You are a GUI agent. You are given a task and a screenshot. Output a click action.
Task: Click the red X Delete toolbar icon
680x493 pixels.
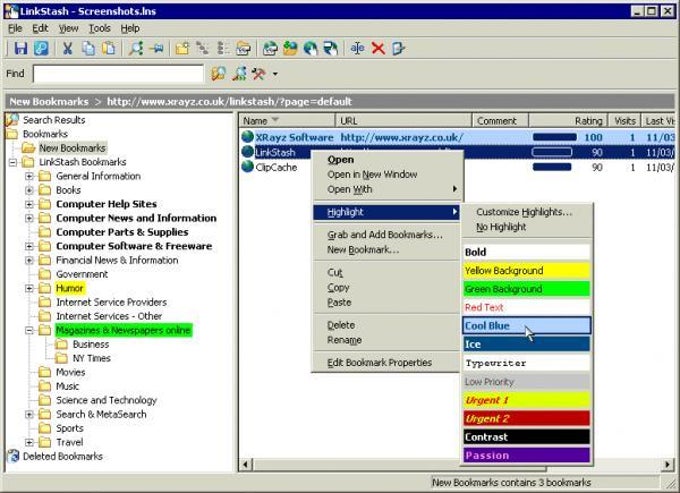[378, 48]
